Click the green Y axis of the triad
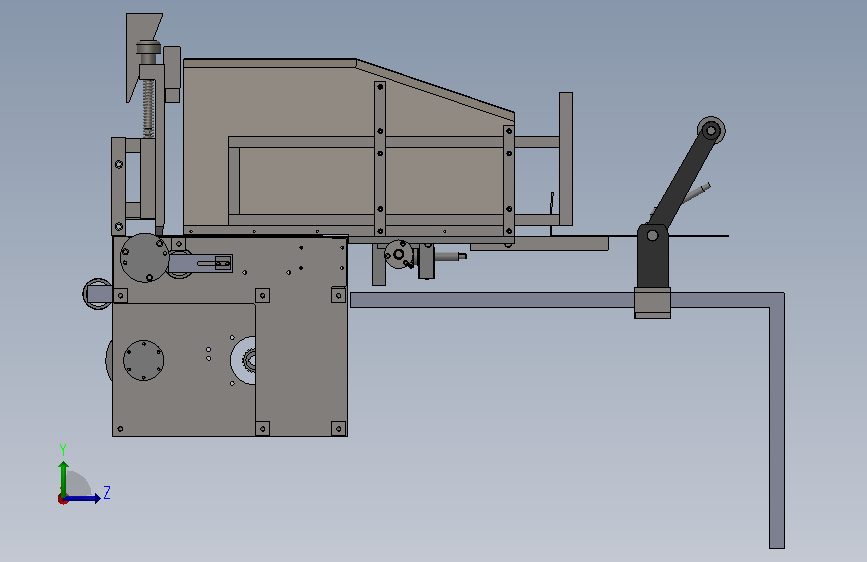This screenshot has height=562, width=867. click(x=64, y=479)
